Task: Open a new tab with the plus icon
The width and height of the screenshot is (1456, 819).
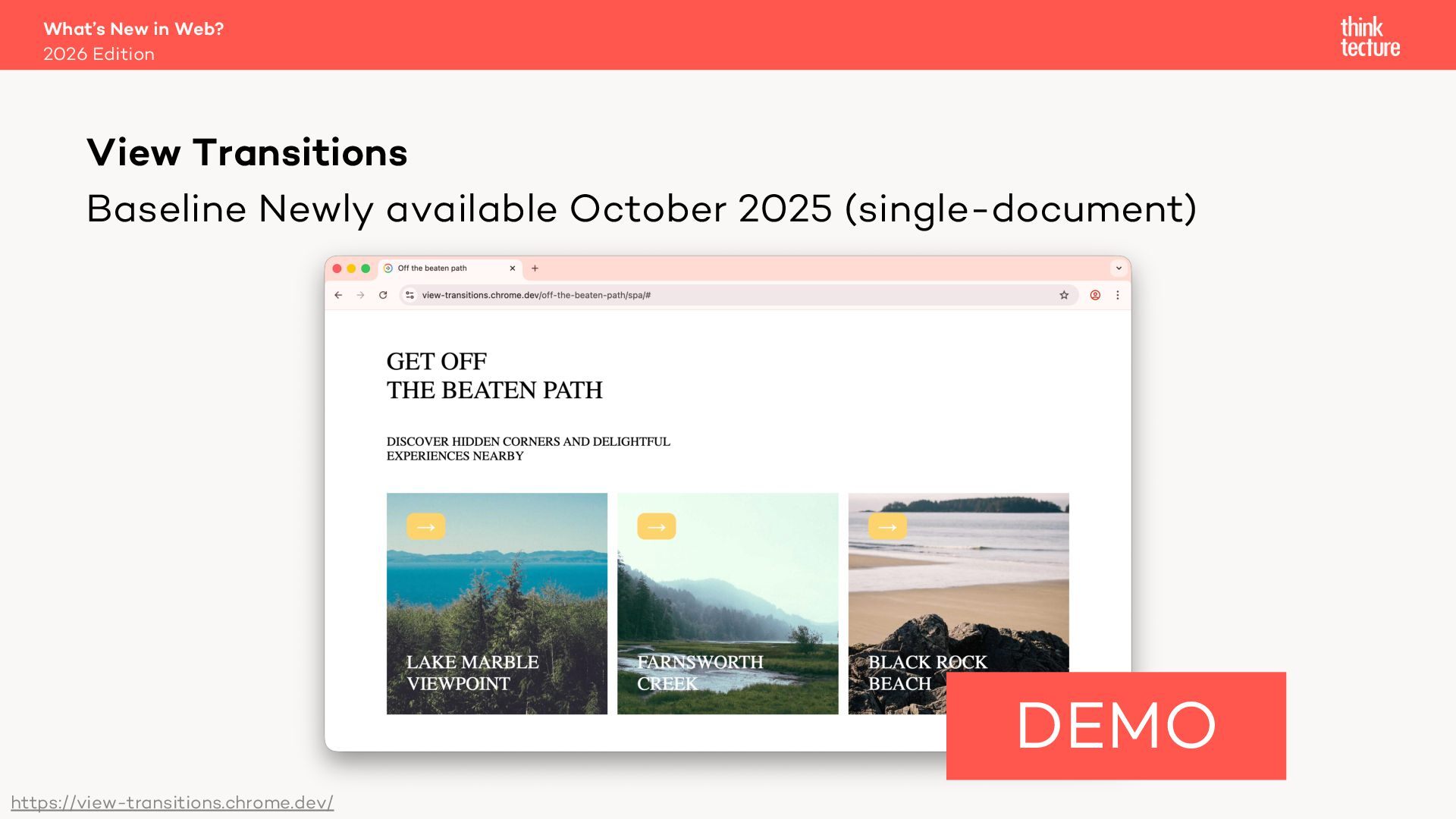Action: [535, 268]
